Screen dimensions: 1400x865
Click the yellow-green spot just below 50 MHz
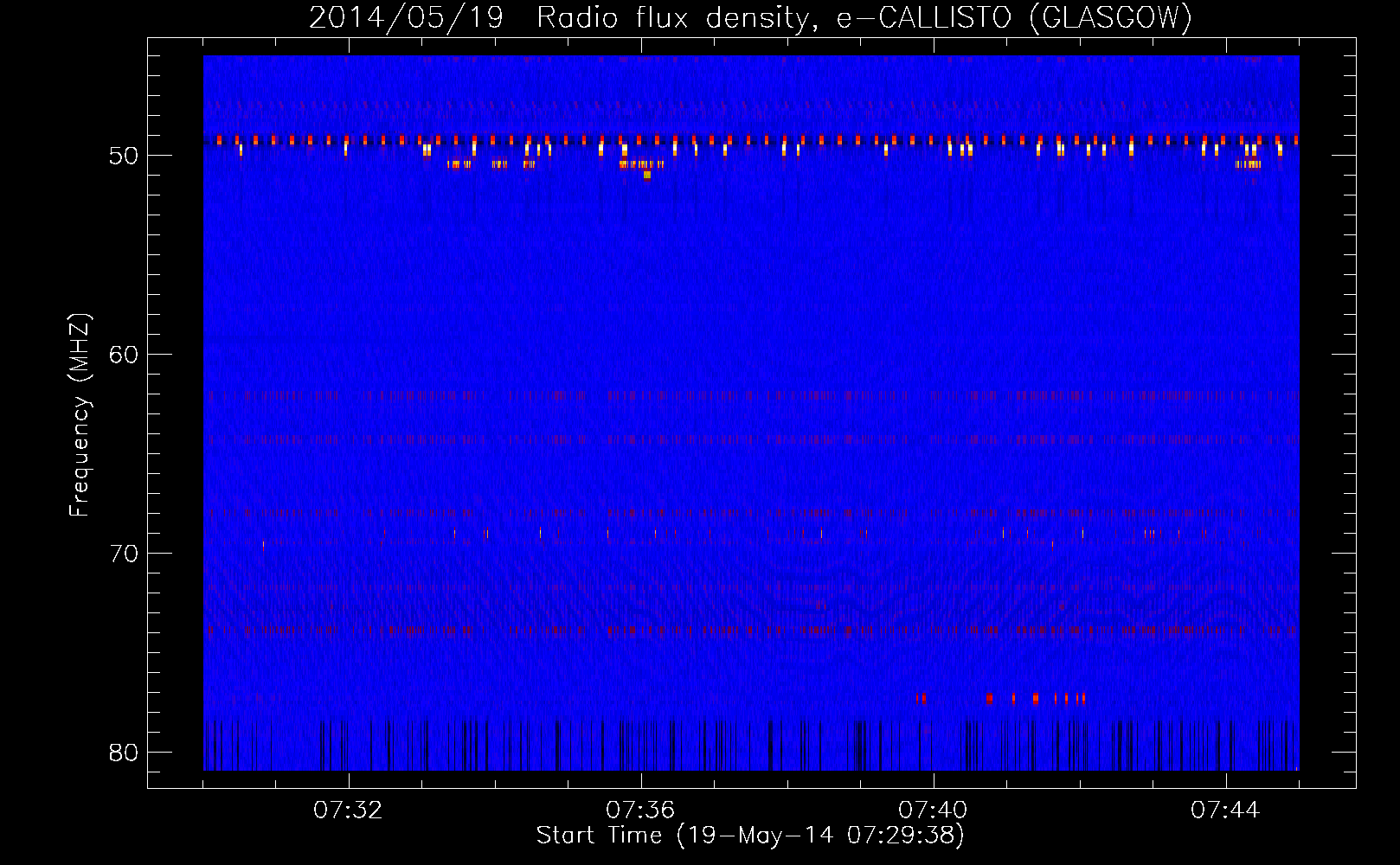click(x=646, y=175)
